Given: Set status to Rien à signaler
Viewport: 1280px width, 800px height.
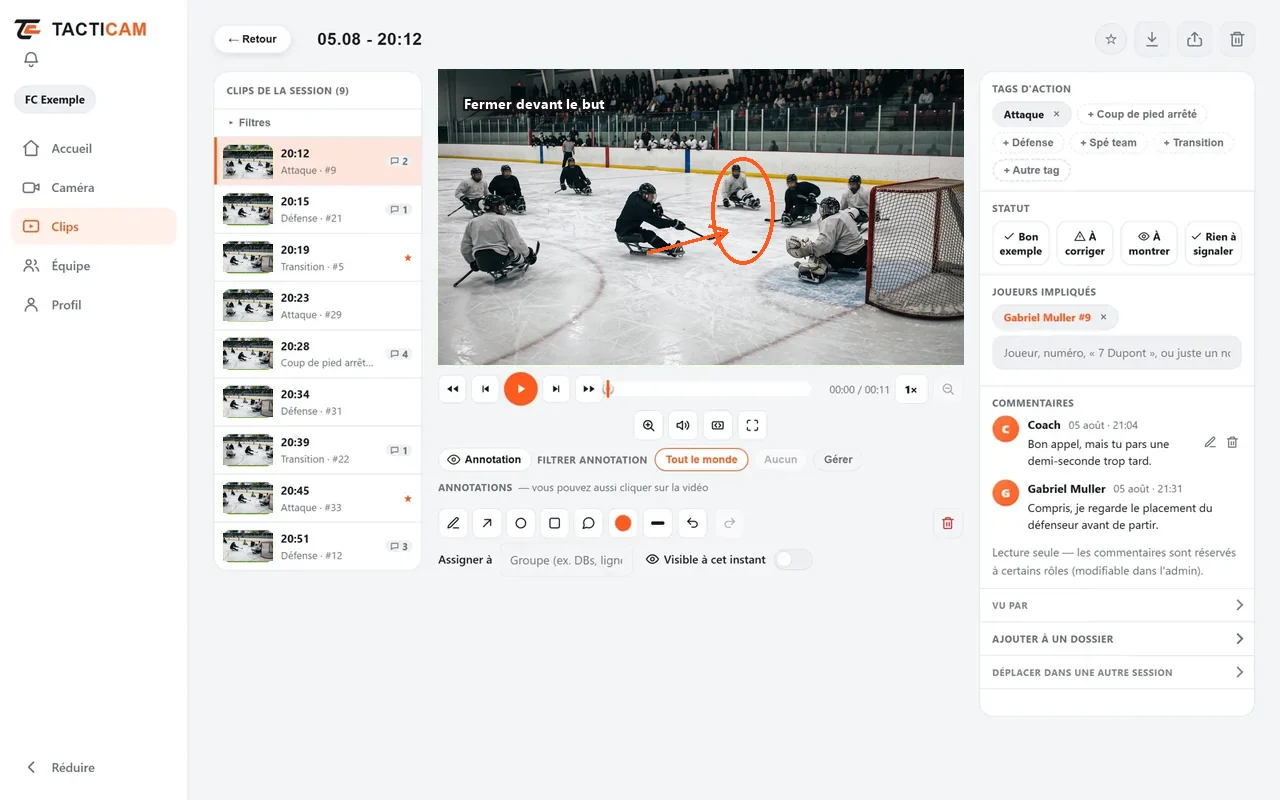Looking at the screenshot, I should coord(1213,244).
